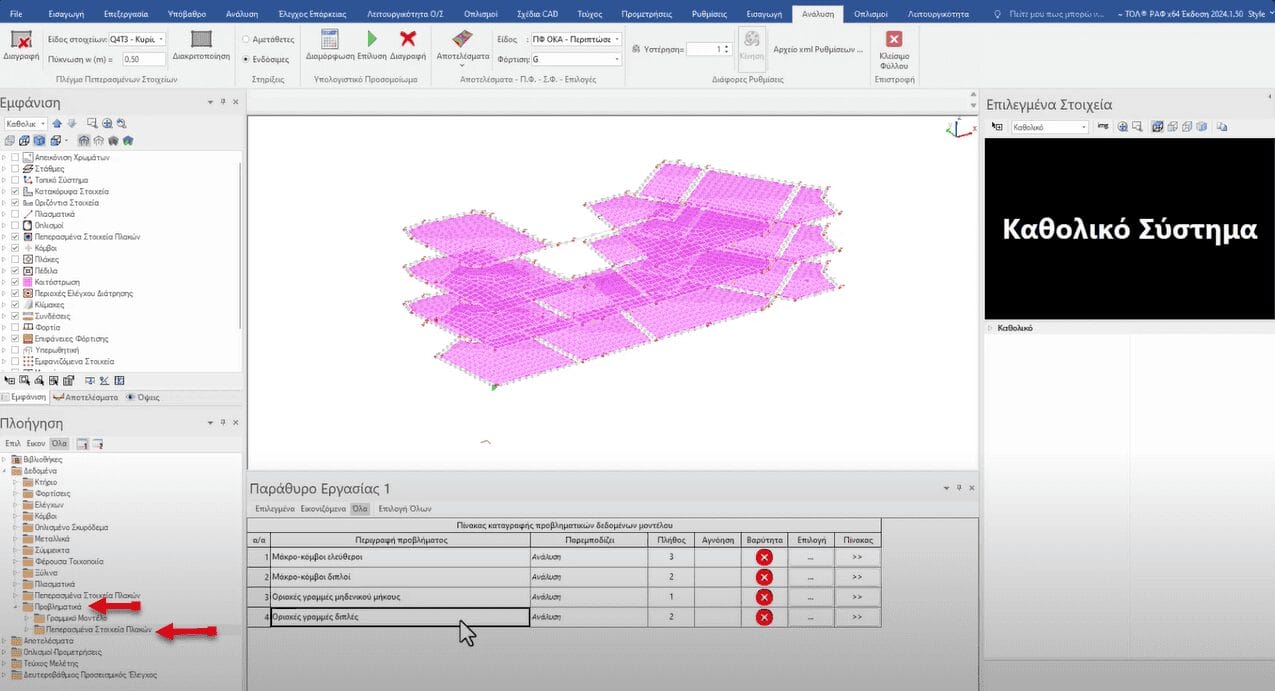Click severity red X icon in row 1
This screenshot has width=1275, height=691.
[764, 556]
